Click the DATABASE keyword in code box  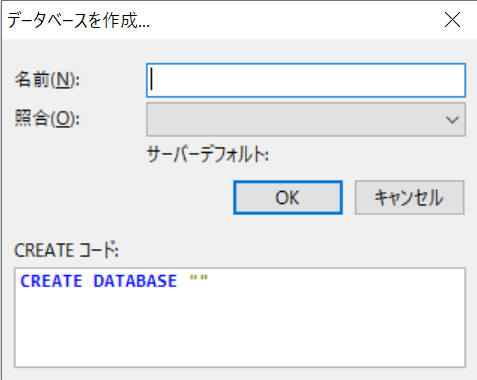(x=135, y=281)
